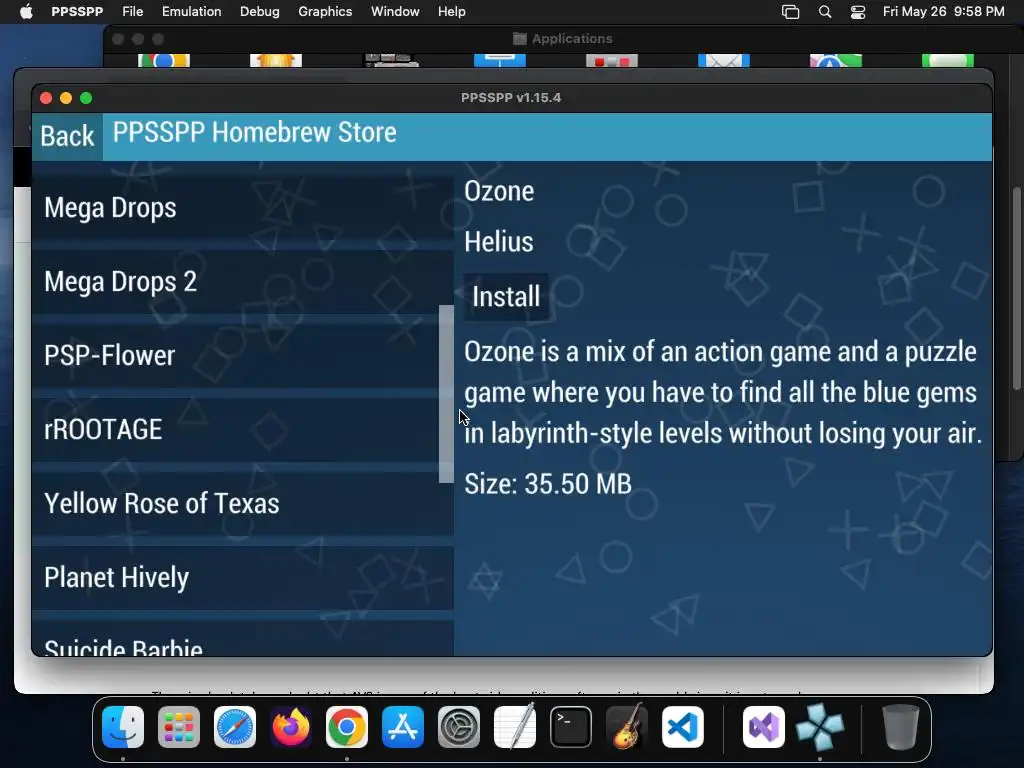The height and width of the screenshot is (768, 1024).
Task: Open System Settings from the dock
Action: pyautogui.click(x=458, y=727)
